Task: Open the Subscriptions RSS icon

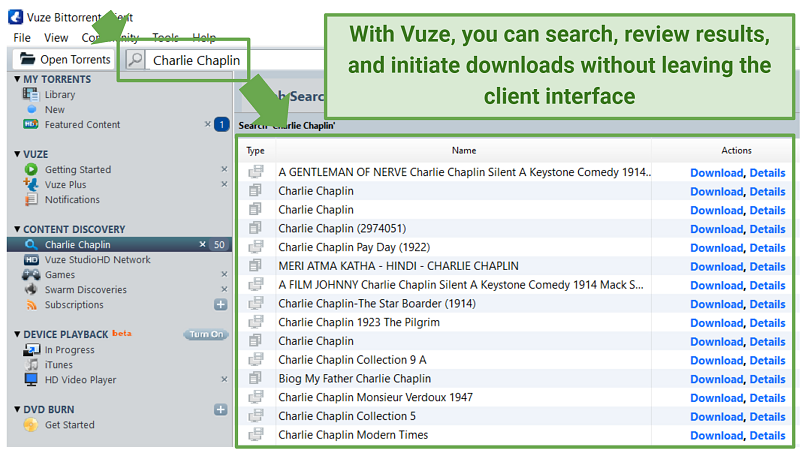Action: pyautogui.click(x=31, y=305)
